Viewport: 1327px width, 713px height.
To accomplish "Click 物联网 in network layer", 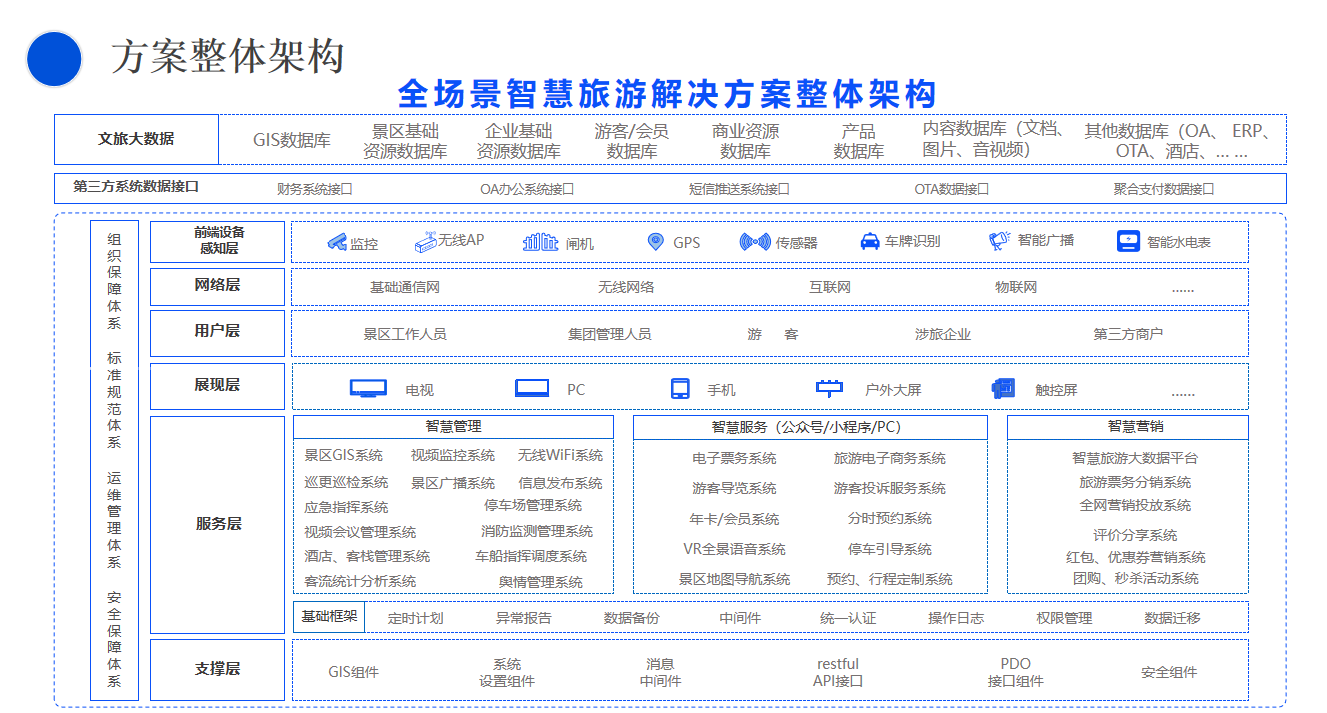I will (x=1016, y=287).
